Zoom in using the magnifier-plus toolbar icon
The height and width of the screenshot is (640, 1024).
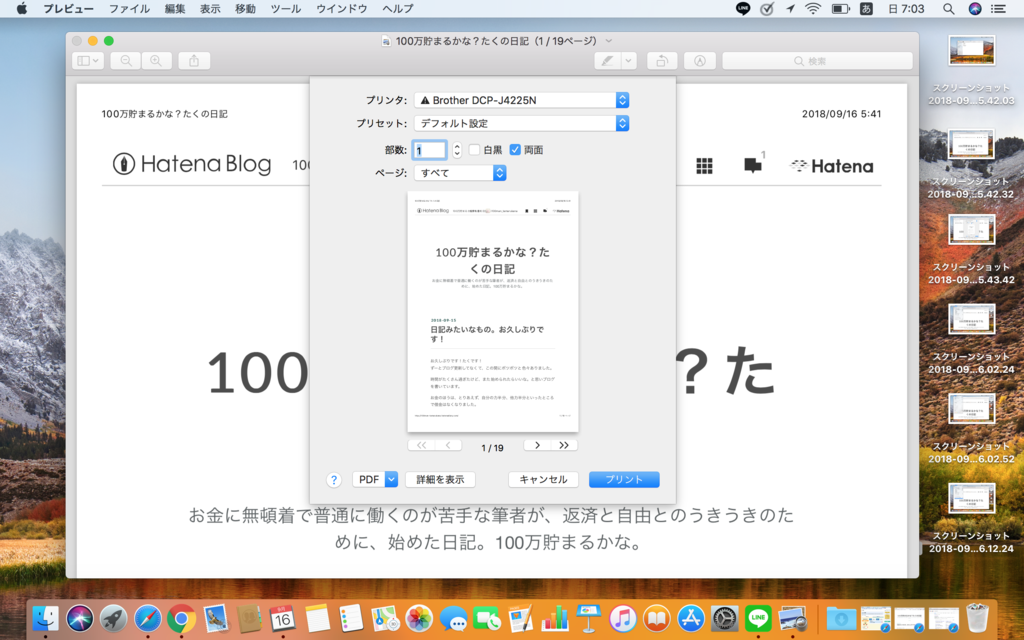click(x=156, y=60)
